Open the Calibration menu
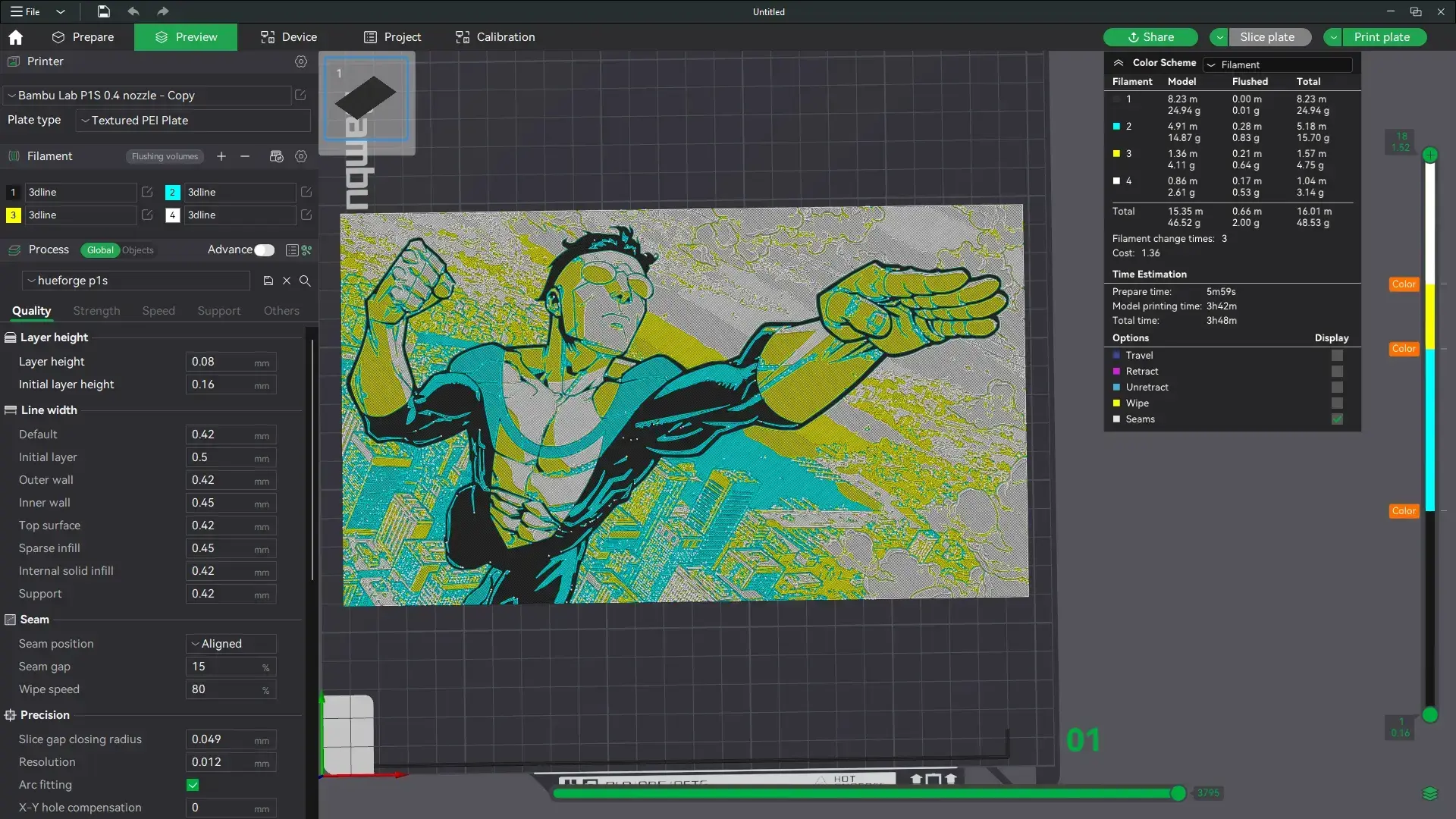This screenshot has width=1456, height=819. (x=494, y=36)
